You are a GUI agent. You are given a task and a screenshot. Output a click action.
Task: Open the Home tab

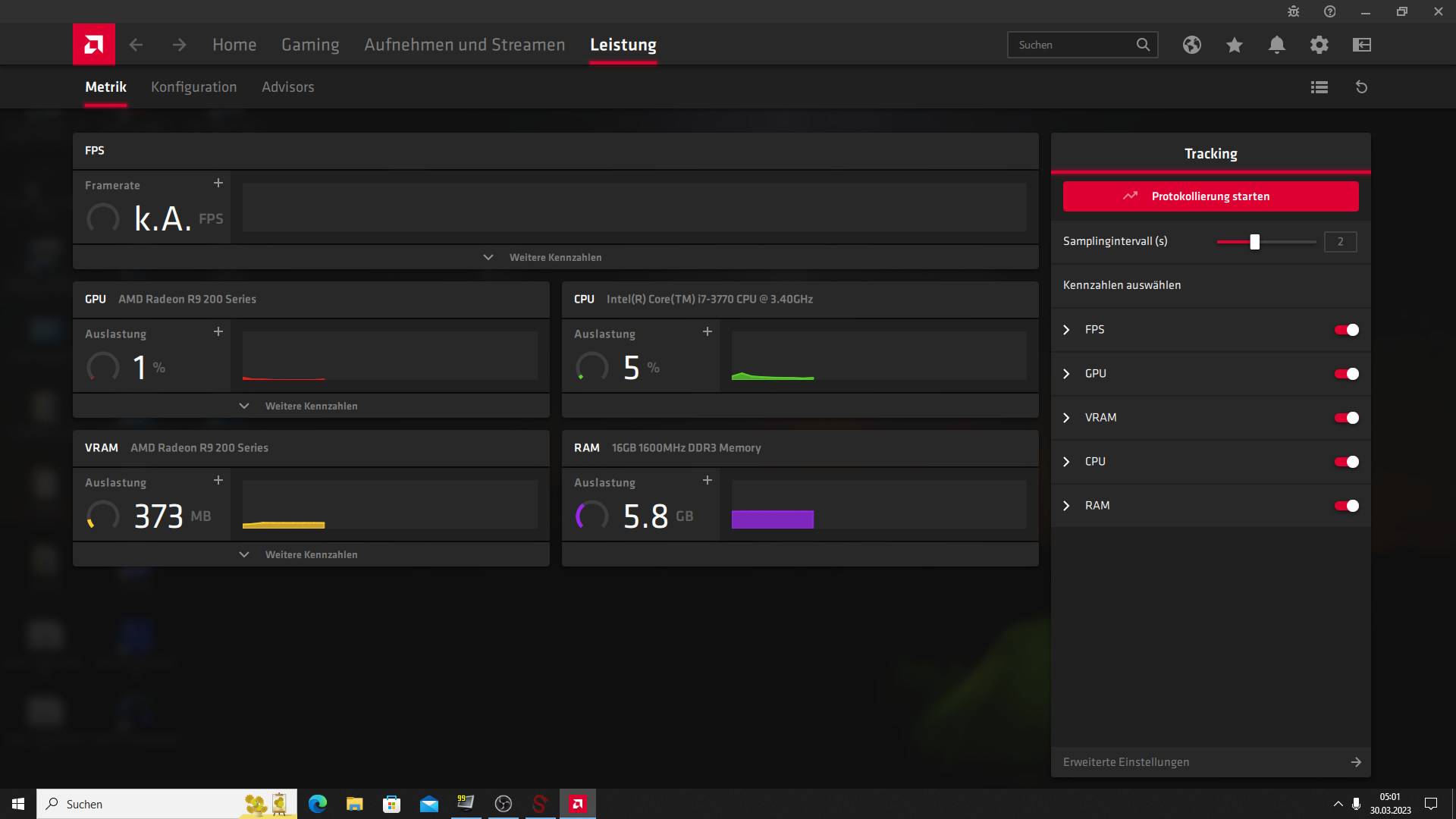tap(234, 45)
